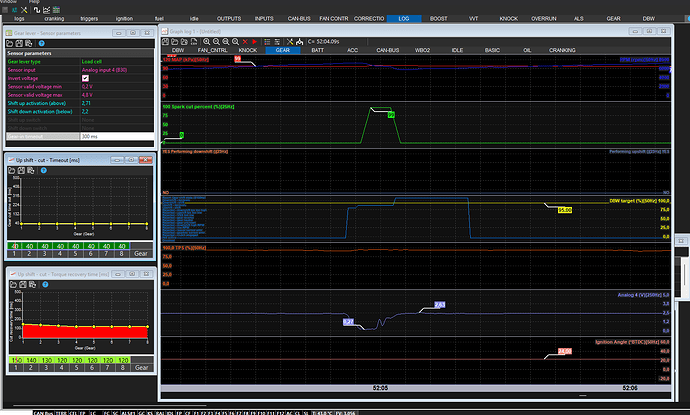
Task: Open the ignition menu
Action: click(x=123, y=17)
